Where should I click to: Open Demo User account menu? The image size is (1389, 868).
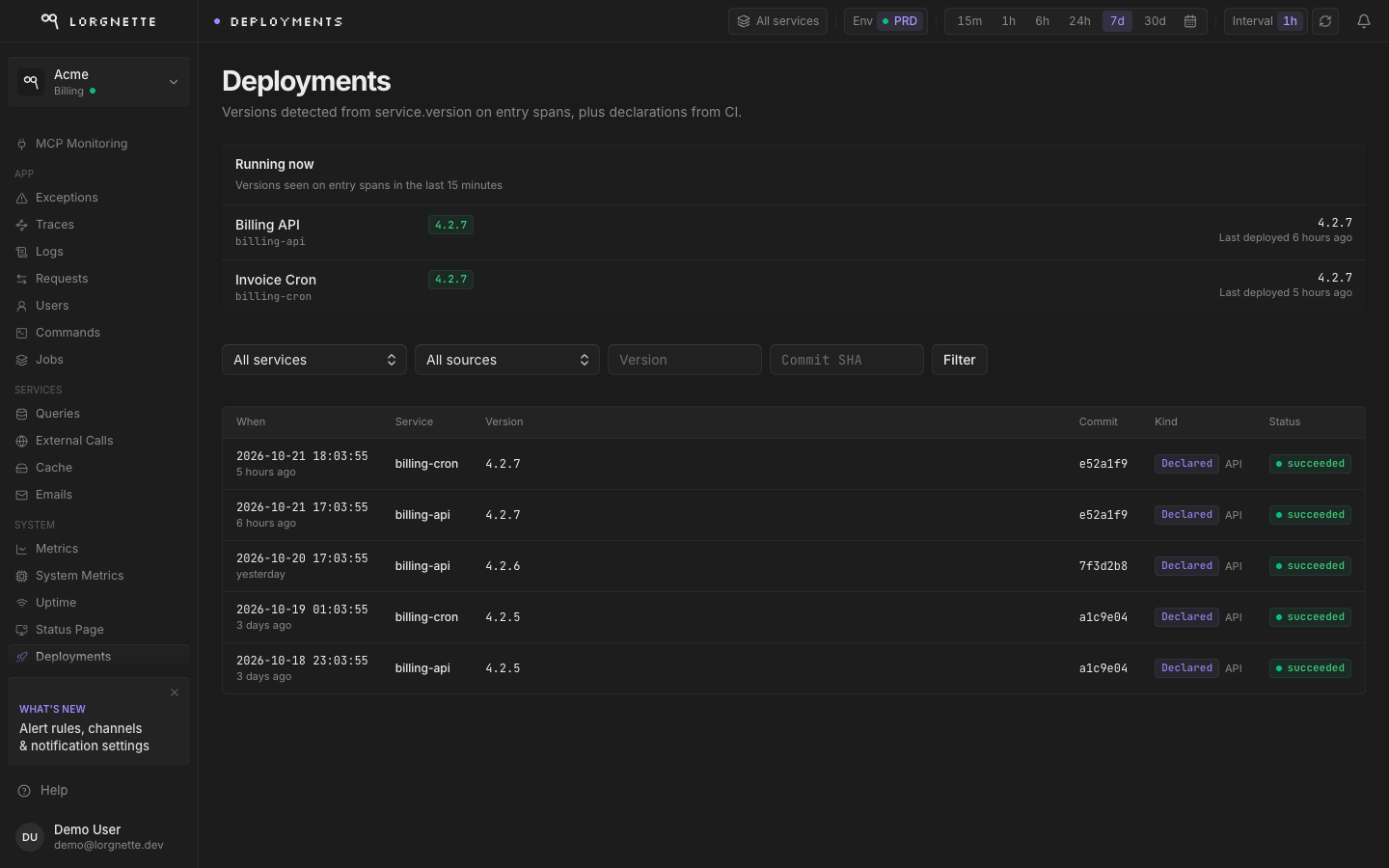coord(98,837)
